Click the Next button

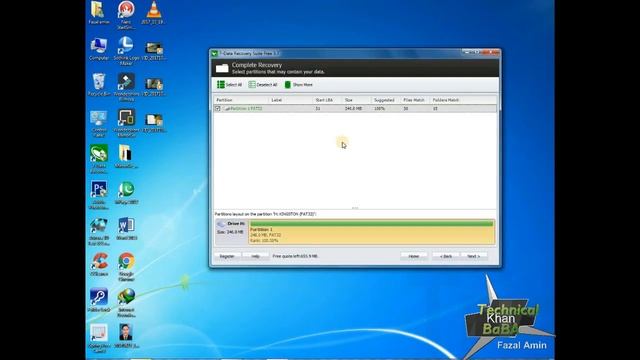[473, 256]
